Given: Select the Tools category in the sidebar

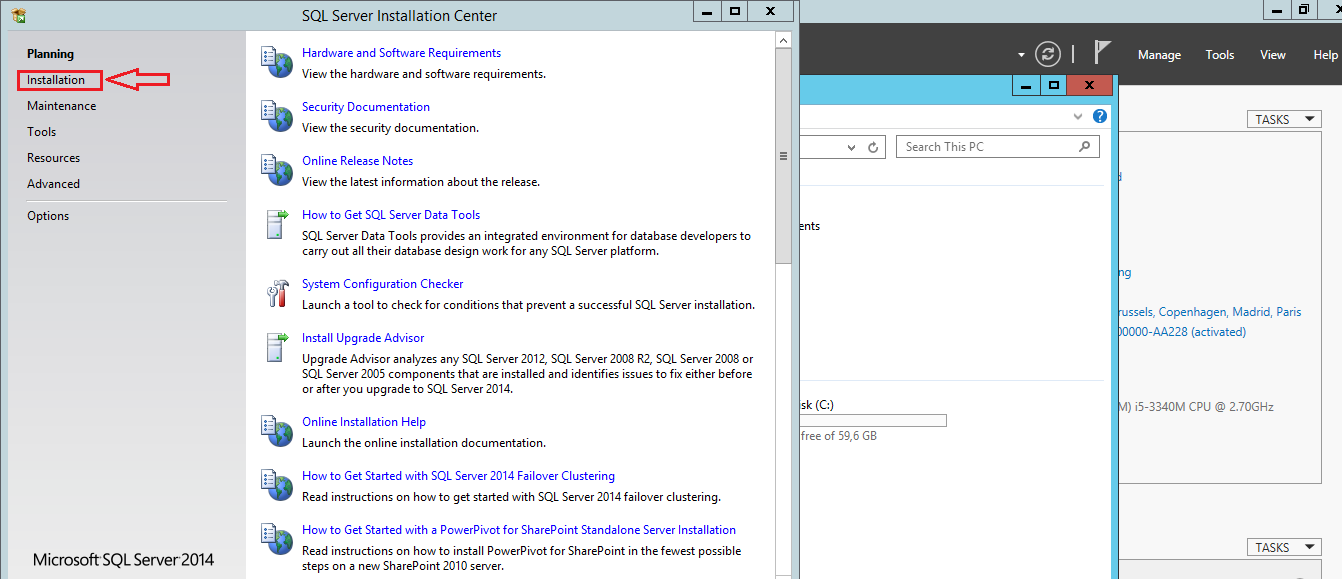Looking at the screenshot, I should pyautogui.click(x=41, y=132).
